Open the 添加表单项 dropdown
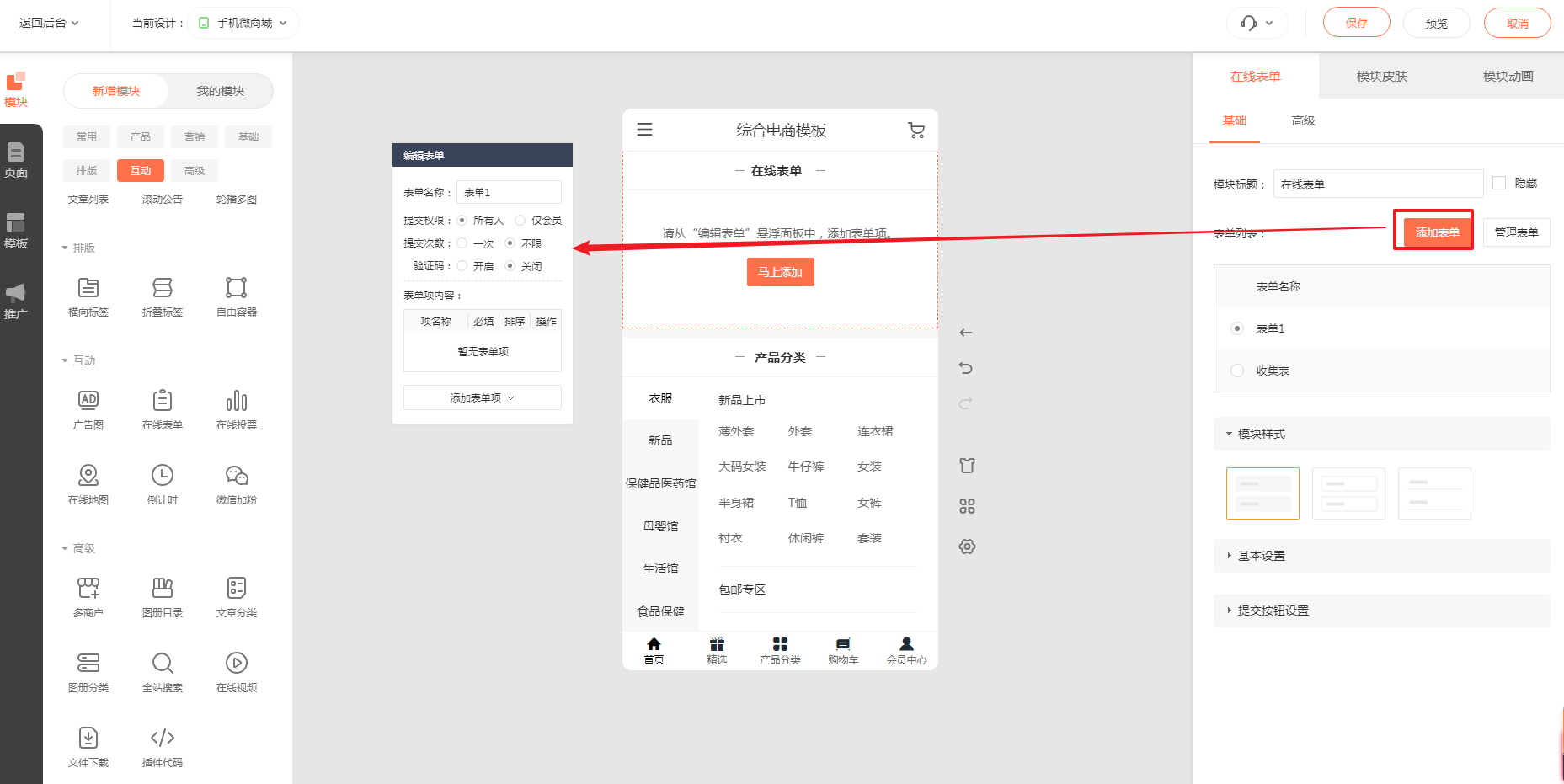The height and width of the screenshot is (784, 1564). coord(483,397)
